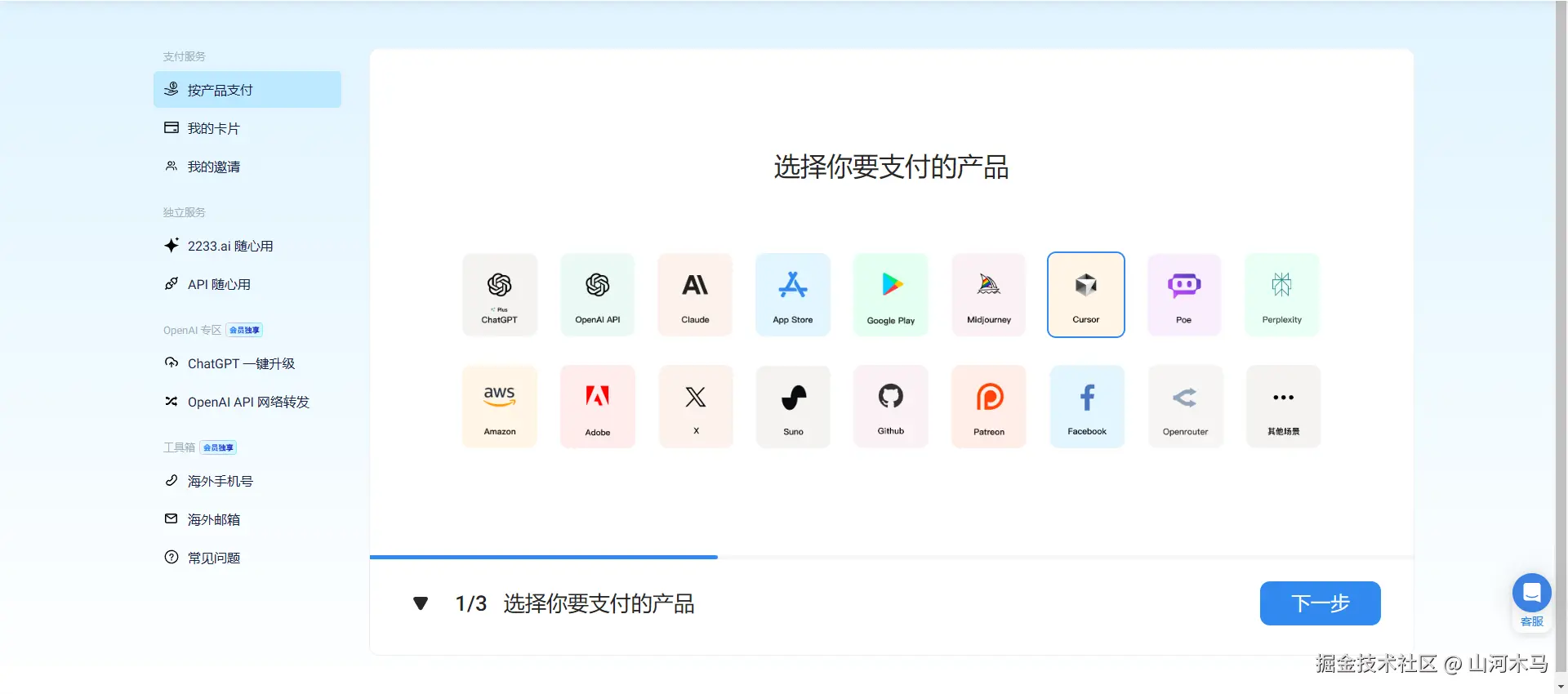Choose the Perplexity product card
Screen dimensions: 1568x694
pyautogui.click(x=1282, y=295)
